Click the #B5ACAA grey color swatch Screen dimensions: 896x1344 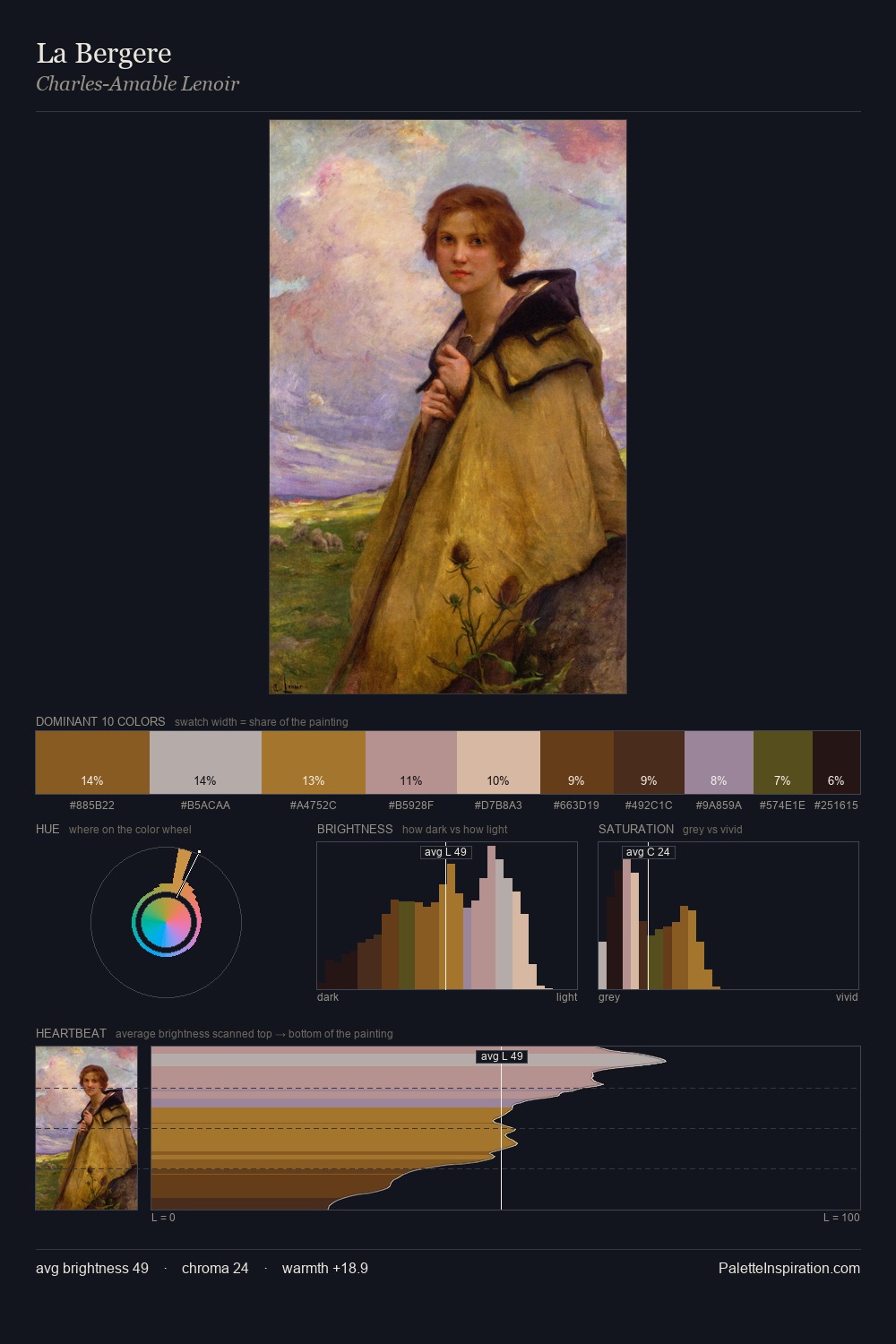tap(205, 762)
